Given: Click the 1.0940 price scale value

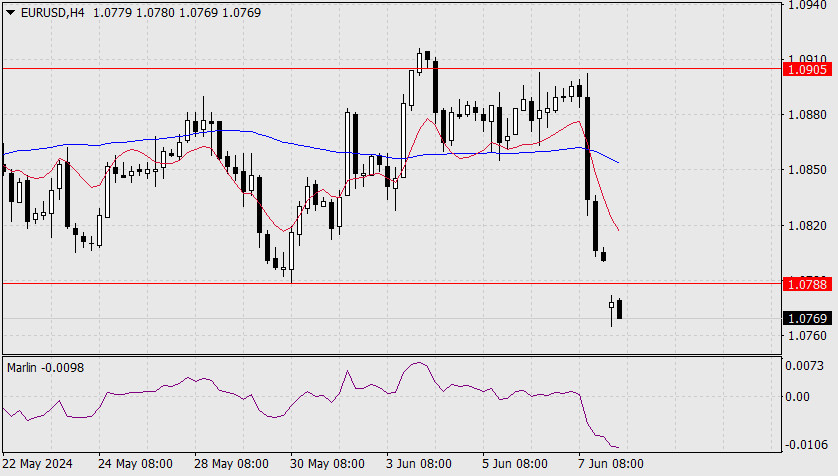Looking at the screenshot, I should [807, 5].
